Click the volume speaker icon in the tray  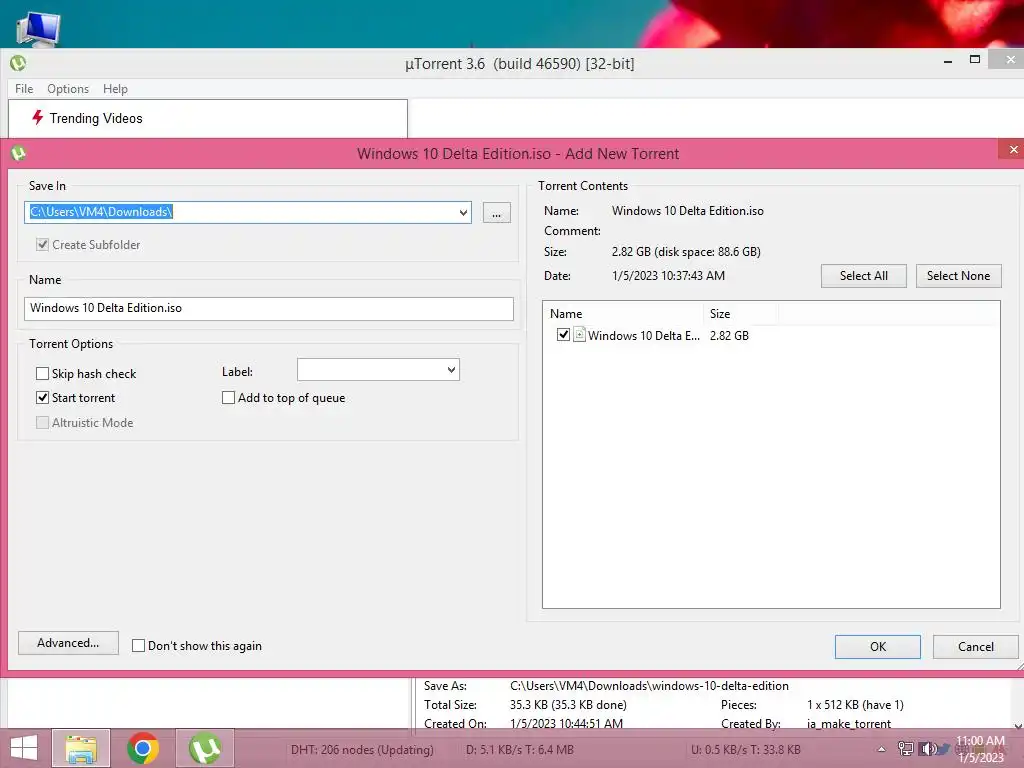click(927, 749)
